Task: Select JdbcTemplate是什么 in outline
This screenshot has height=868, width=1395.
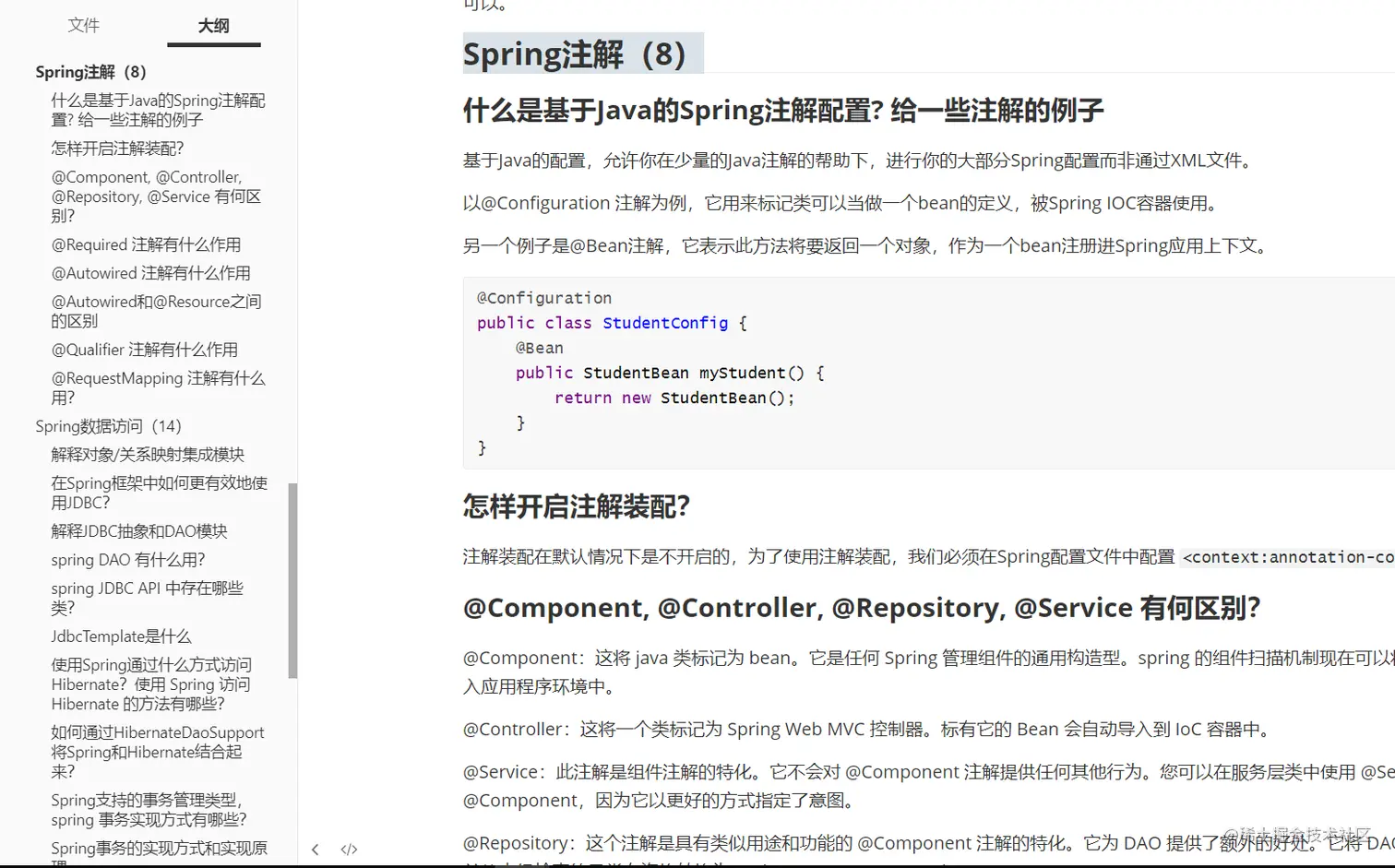Action: click(121, 636)
